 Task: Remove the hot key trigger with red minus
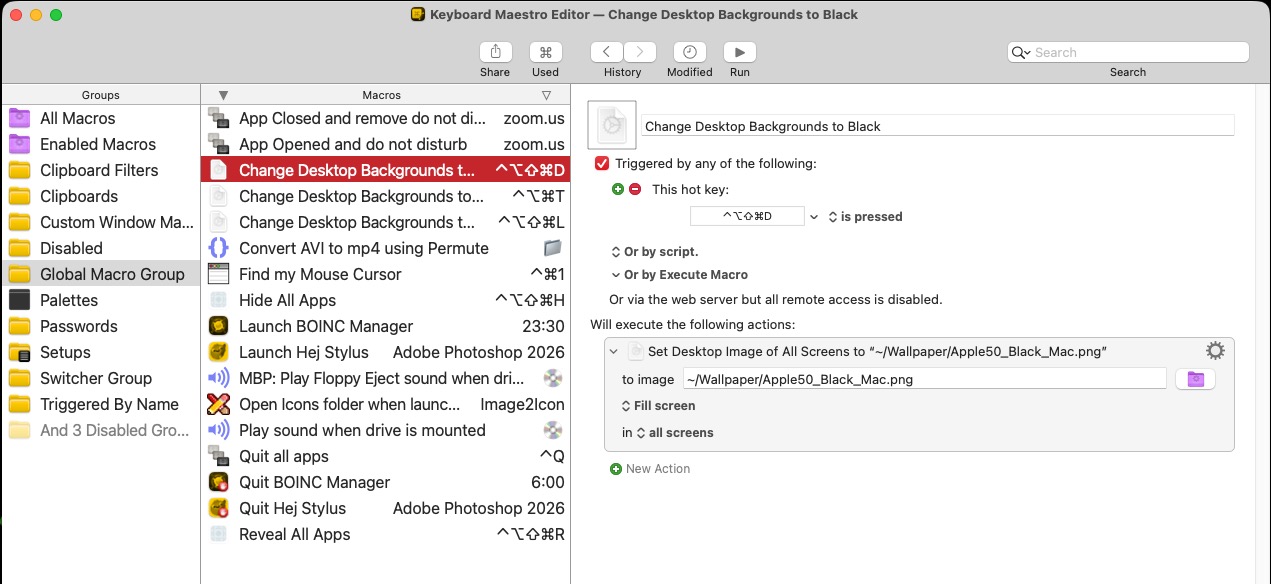[x=635, y=189]
